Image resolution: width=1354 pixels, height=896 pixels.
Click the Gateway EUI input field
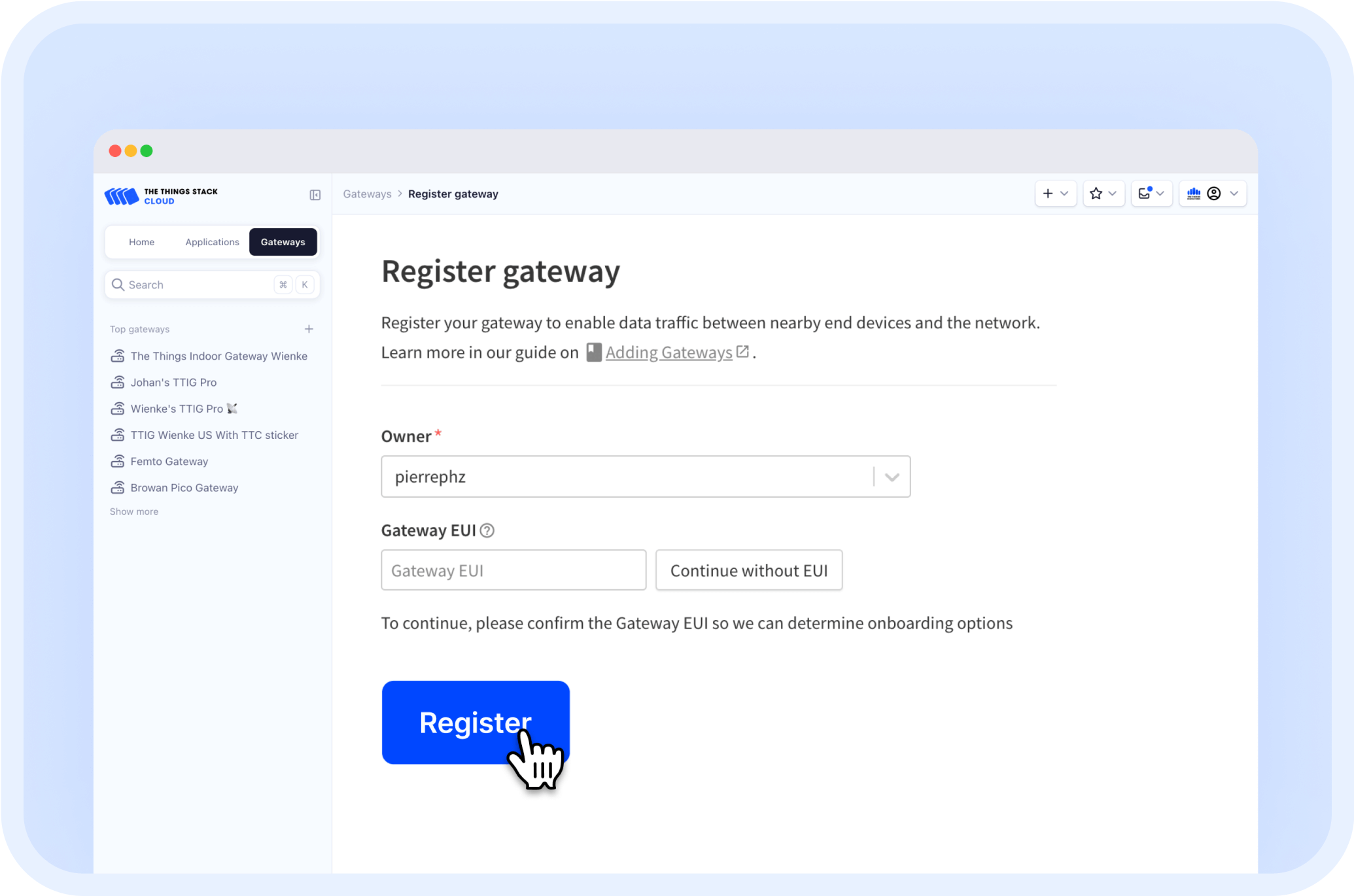pyautogui.click(x=513, y=571)
